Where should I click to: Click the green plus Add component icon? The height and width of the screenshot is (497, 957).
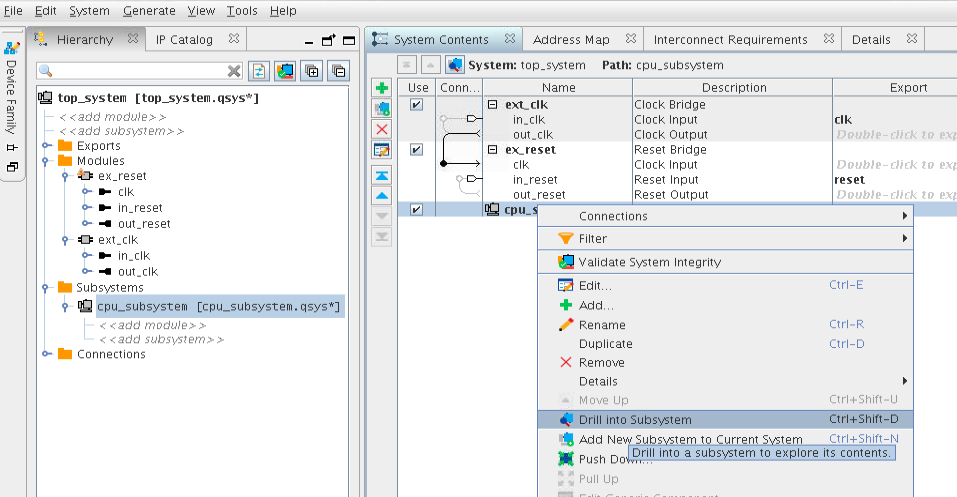click(x=381, y=88)
